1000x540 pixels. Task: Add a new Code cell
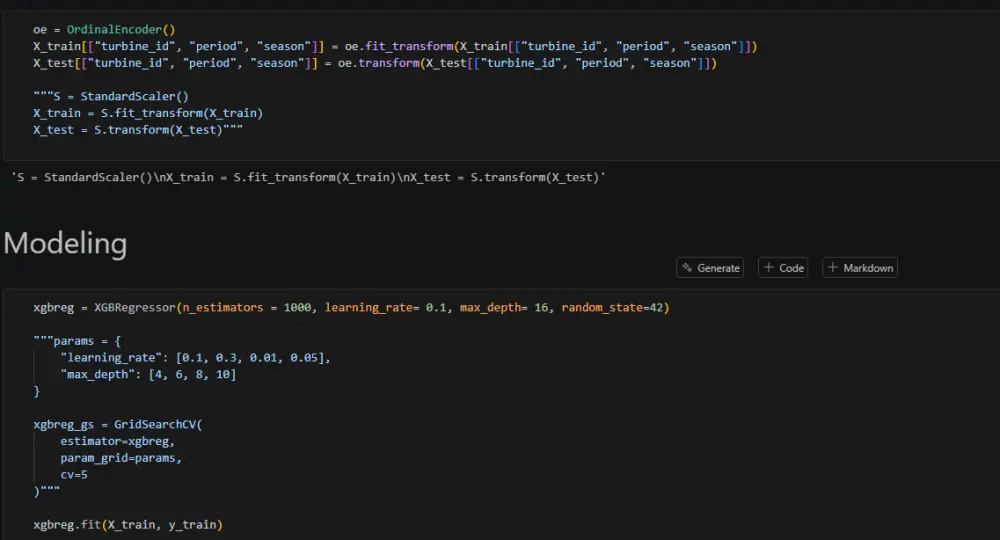pyautogui.click(x=783, y=268)
